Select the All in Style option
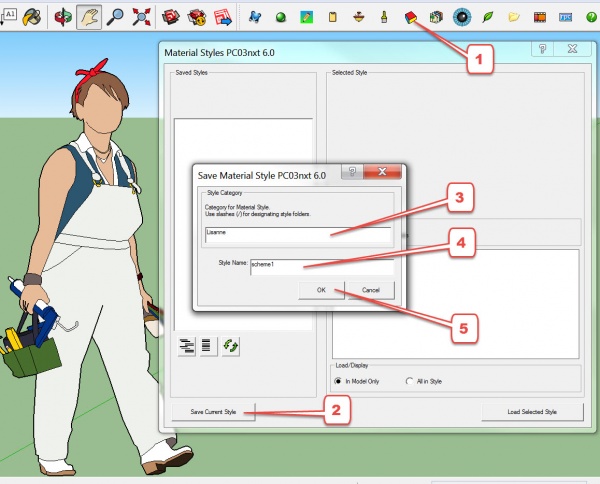Viewport: 600px width, 484px height. (410, 380)
